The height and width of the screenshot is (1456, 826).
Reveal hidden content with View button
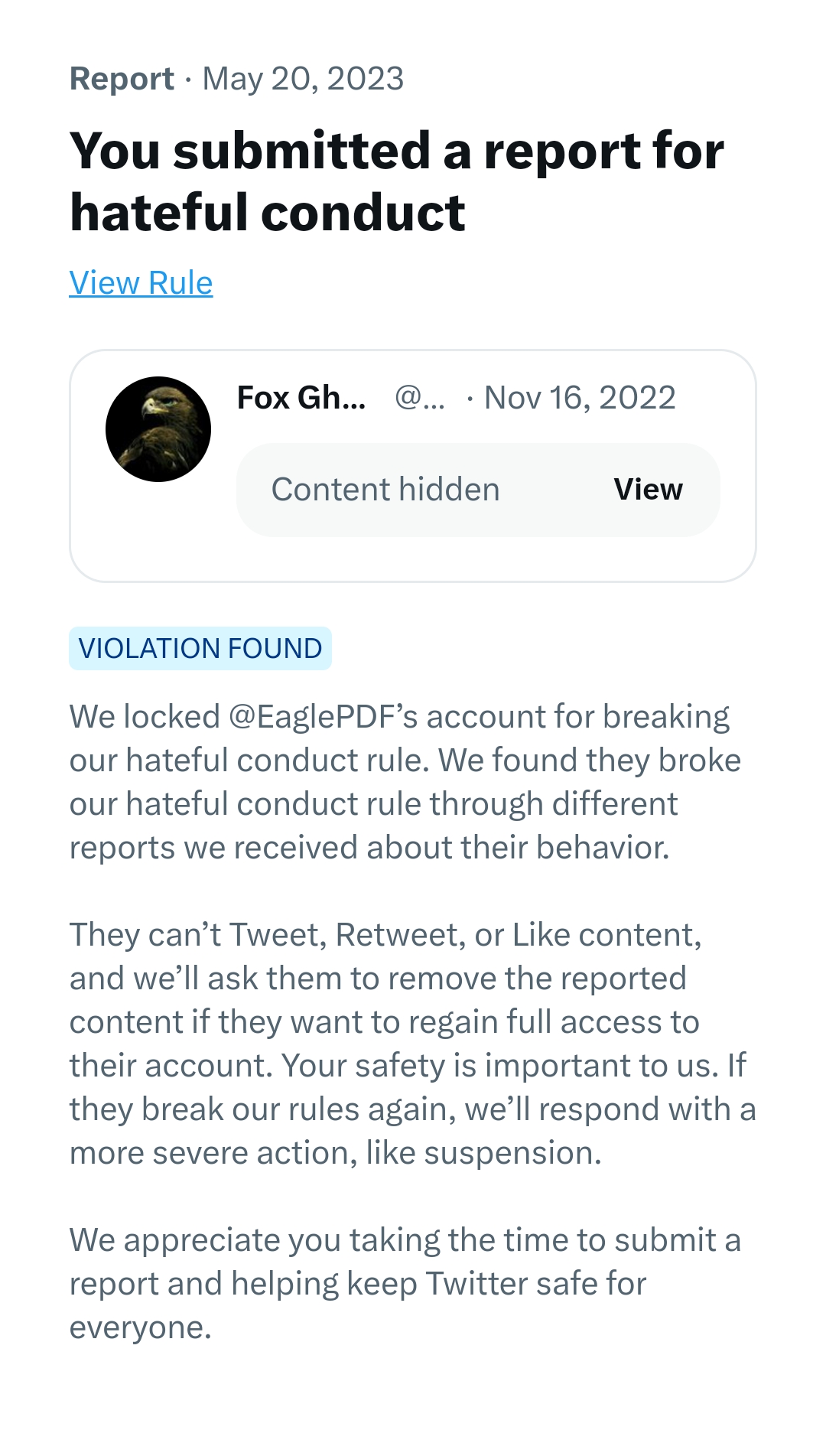(648, 490)
